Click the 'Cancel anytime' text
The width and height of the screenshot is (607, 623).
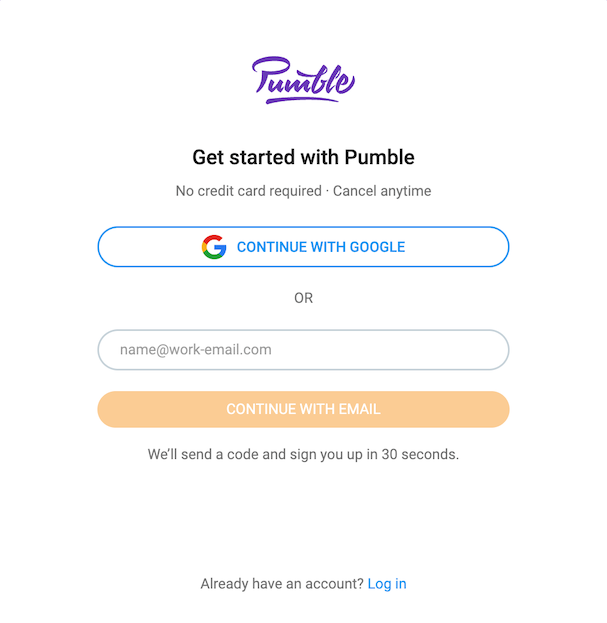pos(382,190)
